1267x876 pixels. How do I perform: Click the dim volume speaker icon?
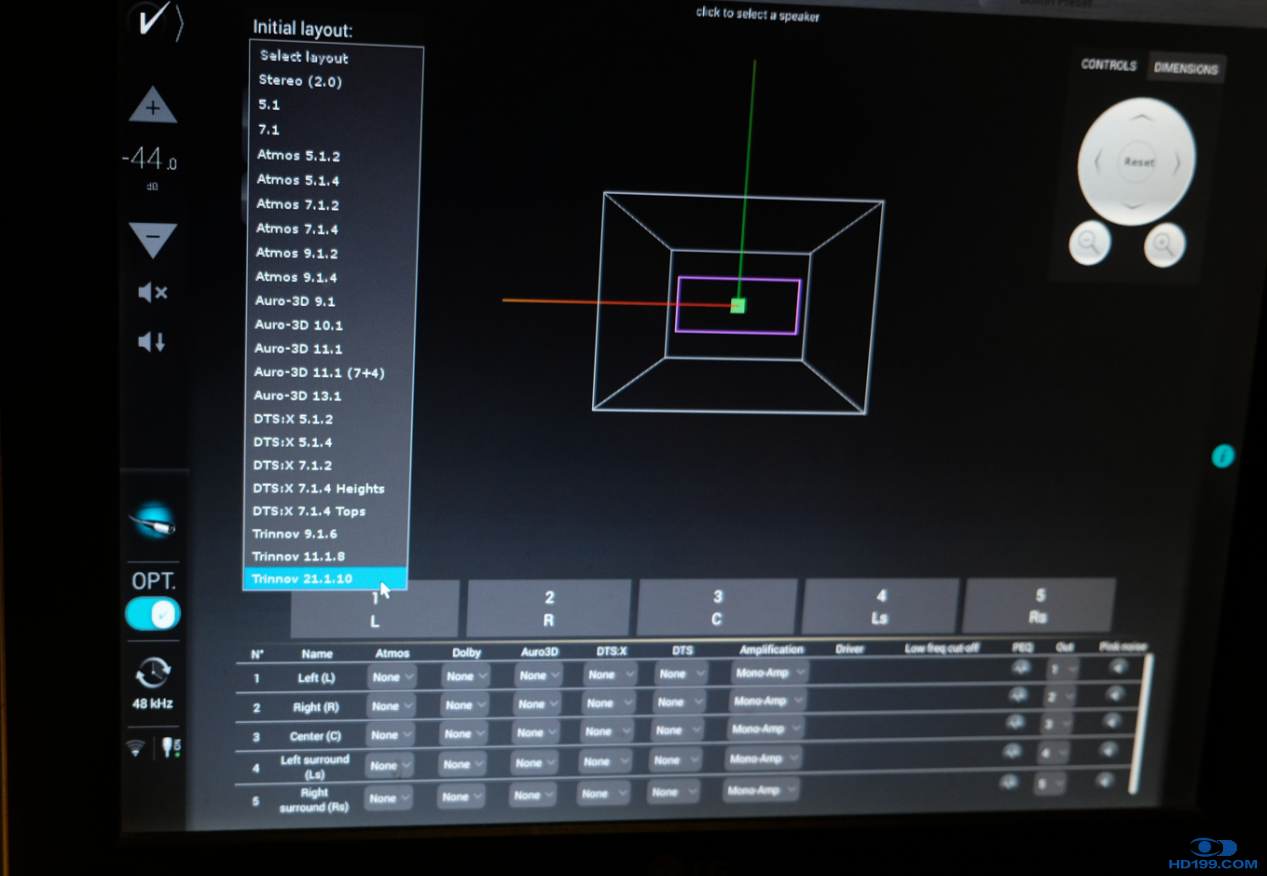click(152, 342)
